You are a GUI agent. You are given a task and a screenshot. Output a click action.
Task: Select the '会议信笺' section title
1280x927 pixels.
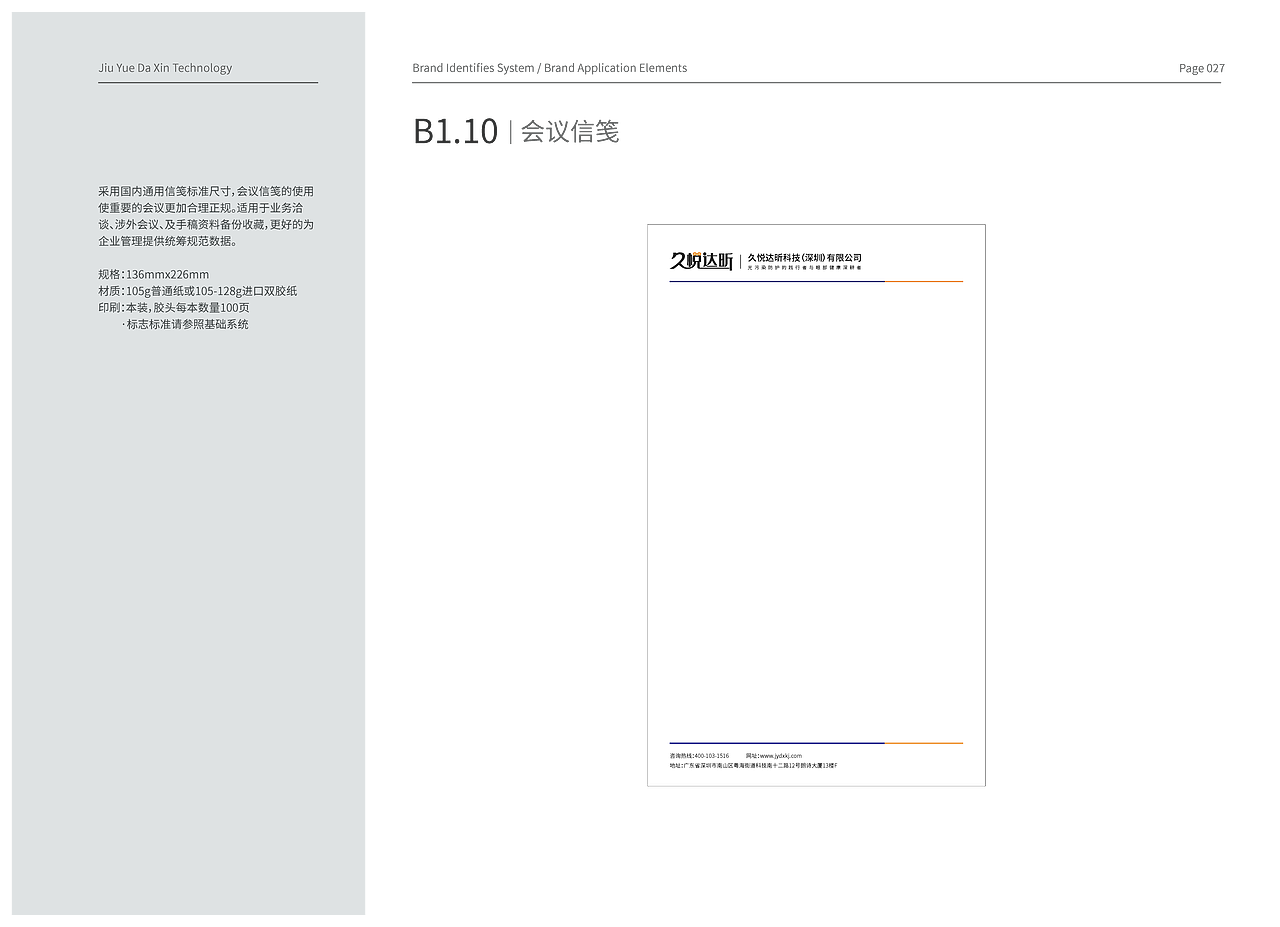pos(570,132)
